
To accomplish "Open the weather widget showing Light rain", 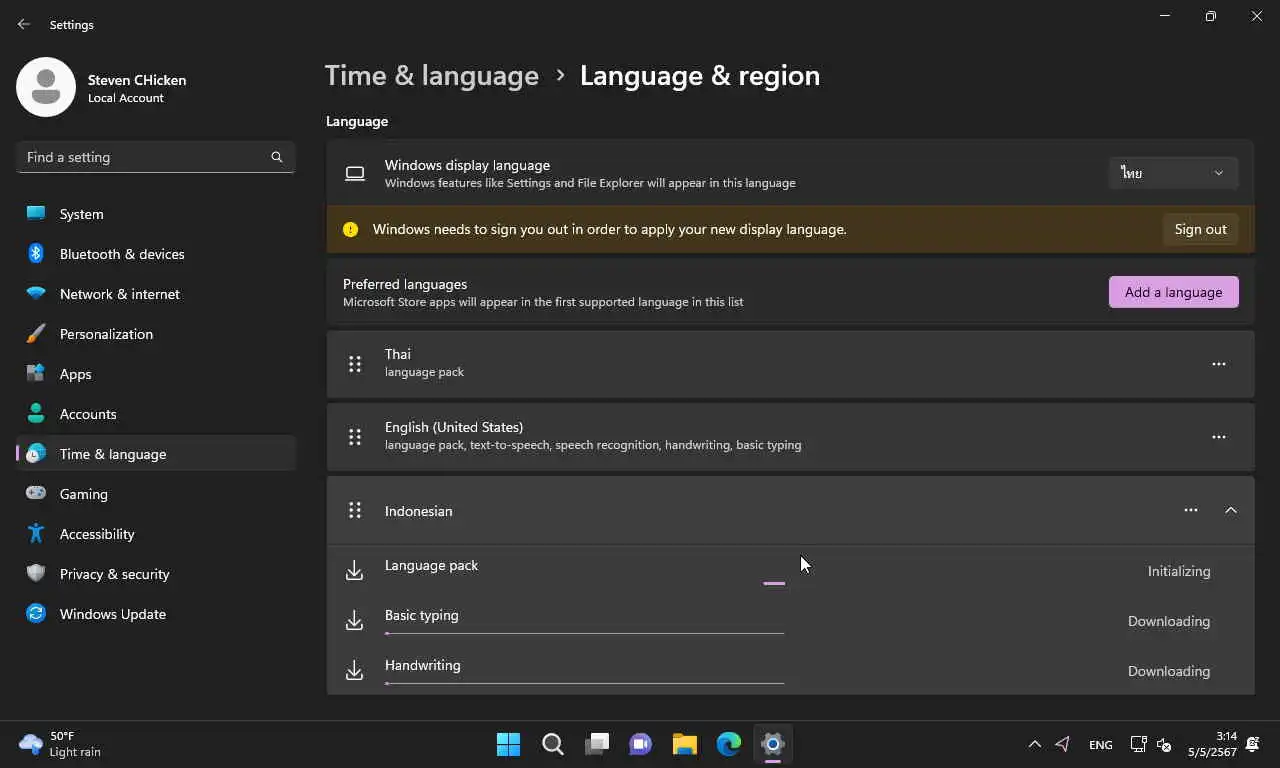I will point(62,744).
